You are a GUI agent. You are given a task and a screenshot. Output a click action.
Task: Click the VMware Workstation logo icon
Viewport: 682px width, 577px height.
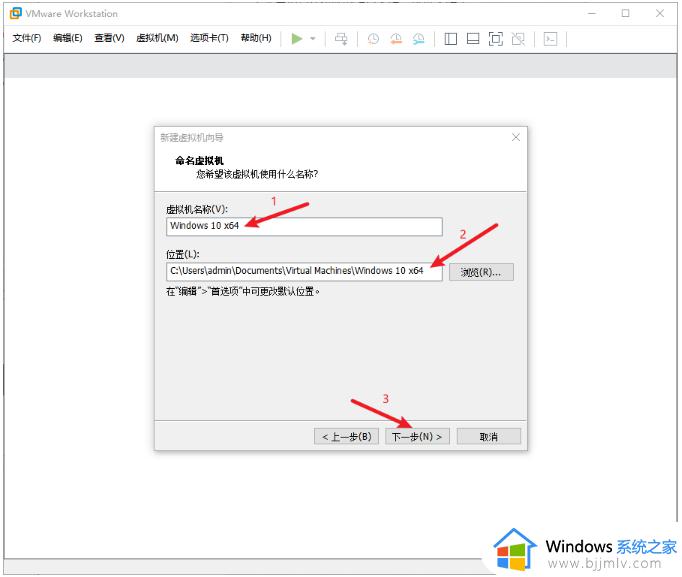point(16,13)
